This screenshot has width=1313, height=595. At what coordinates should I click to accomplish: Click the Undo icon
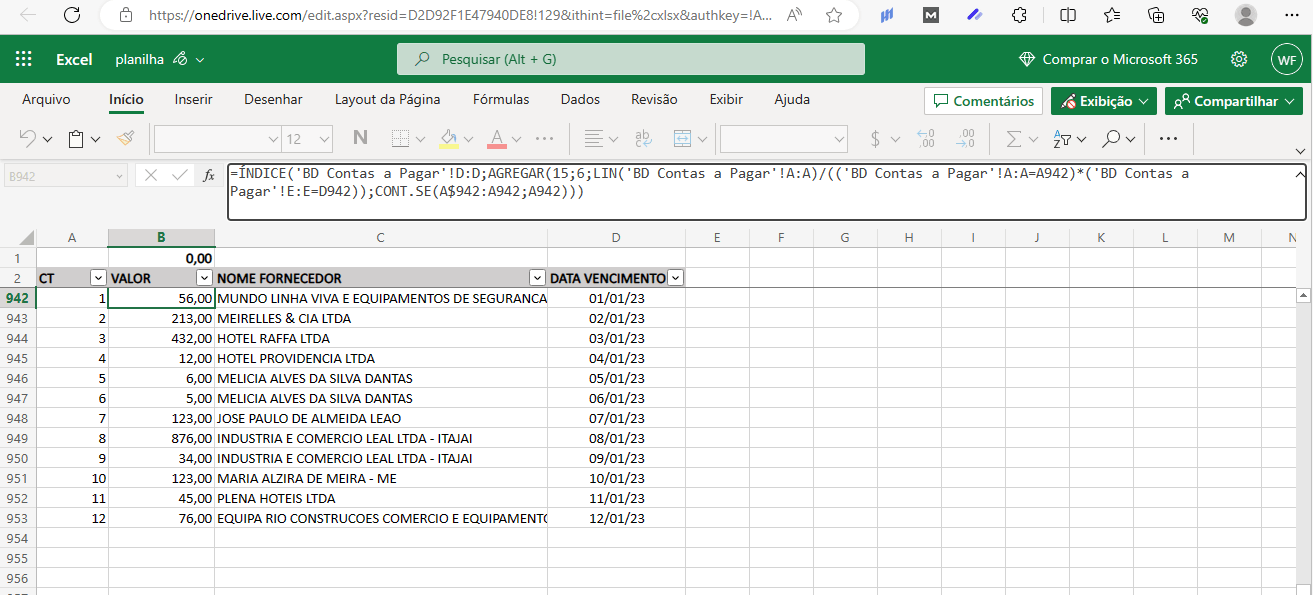pyautogui.click(x=27, y=138)
